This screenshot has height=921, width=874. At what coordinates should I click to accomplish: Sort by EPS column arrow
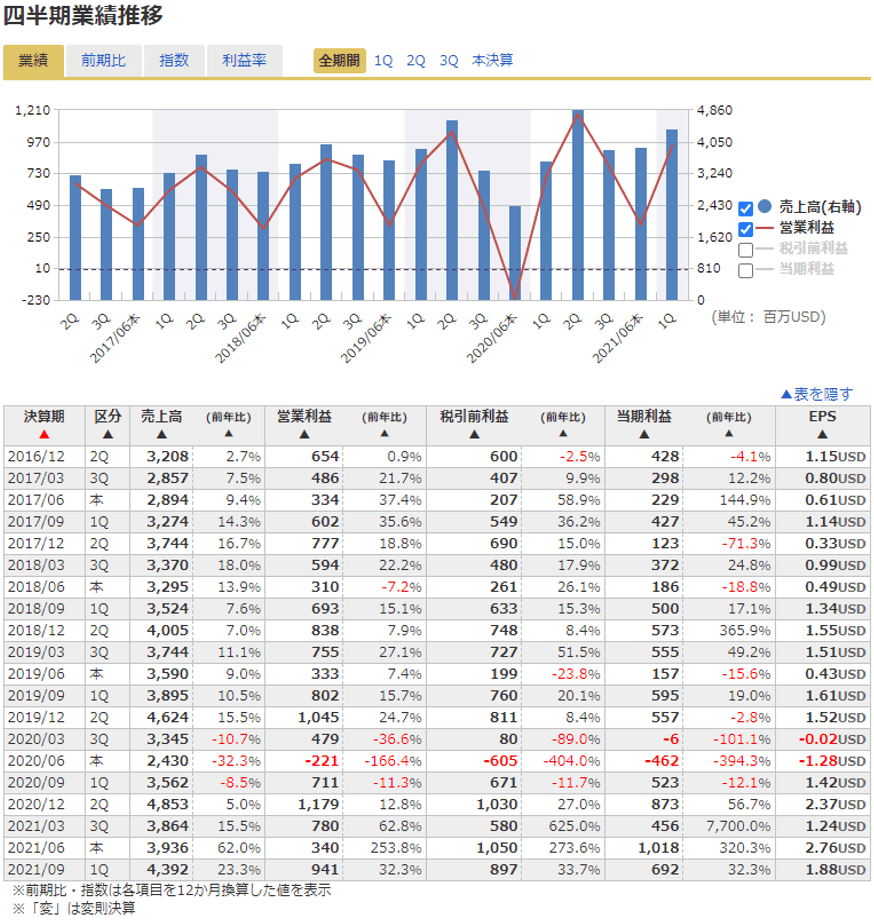coord(822,435)
